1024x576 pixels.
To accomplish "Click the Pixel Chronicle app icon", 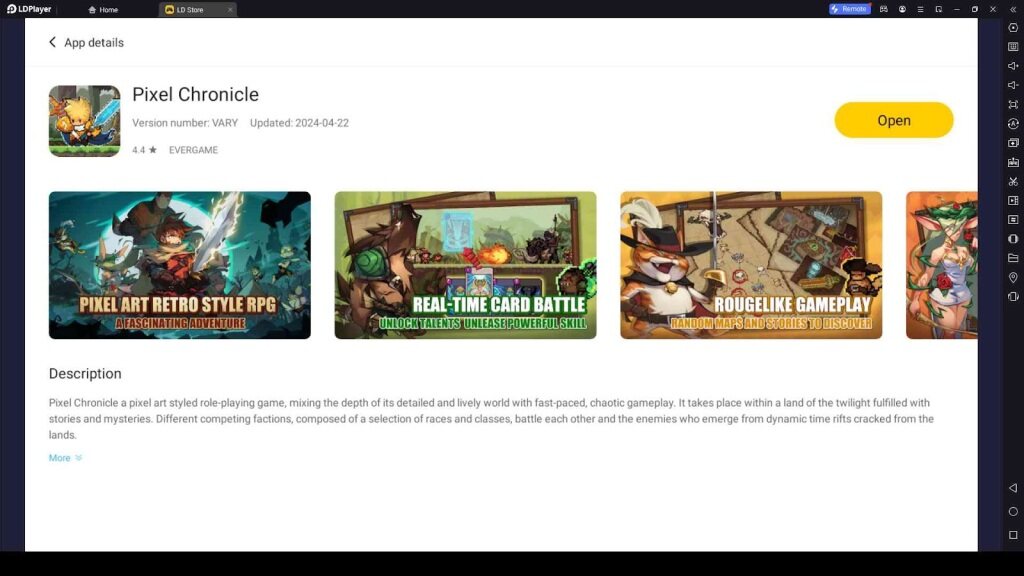I will (84, 121).
